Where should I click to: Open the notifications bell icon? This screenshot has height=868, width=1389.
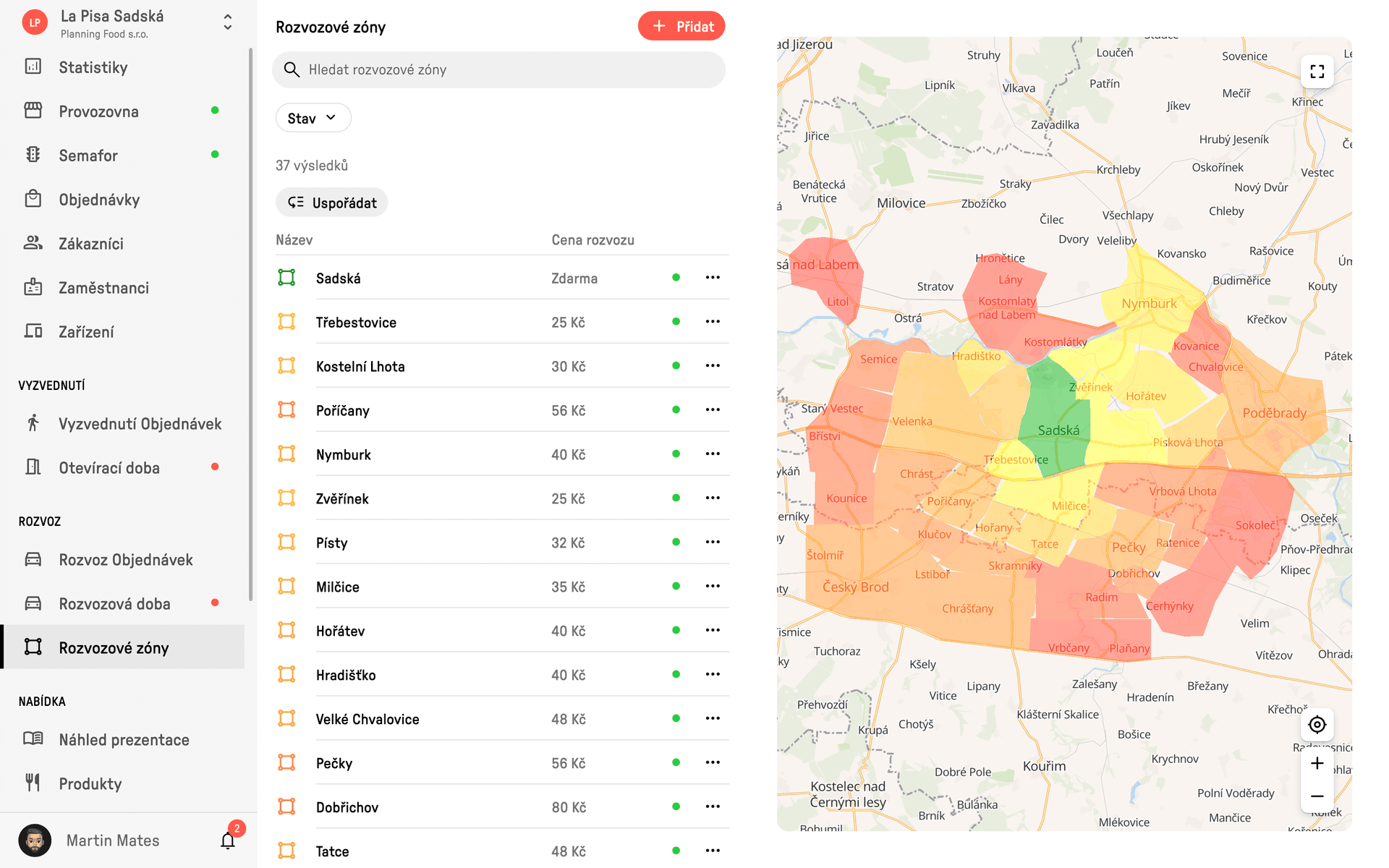click(228, 841)
